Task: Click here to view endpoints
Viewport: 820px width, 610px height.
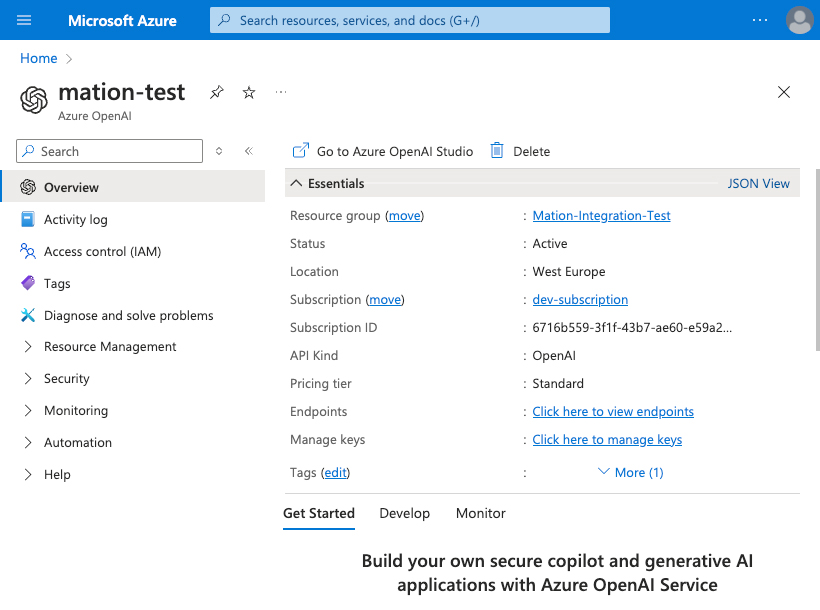Action: (613, 411)
